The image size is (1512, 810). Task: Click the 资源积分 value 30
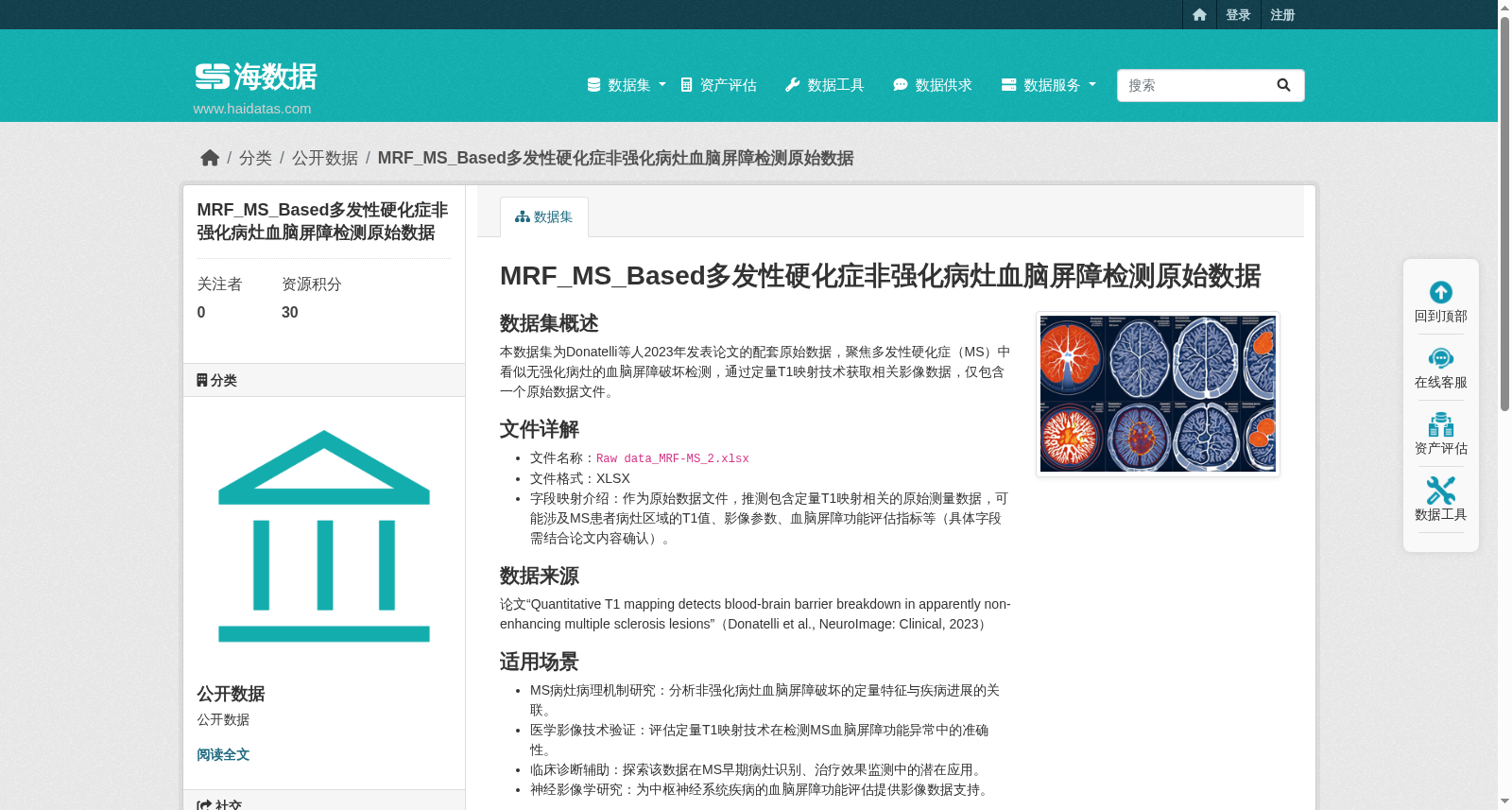click(290, 312)
